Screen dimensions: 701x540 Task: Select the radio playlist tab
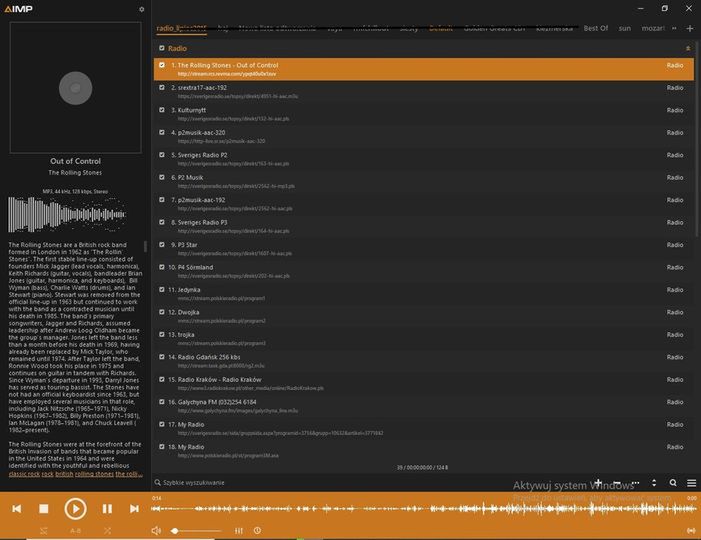coord(182,28)
